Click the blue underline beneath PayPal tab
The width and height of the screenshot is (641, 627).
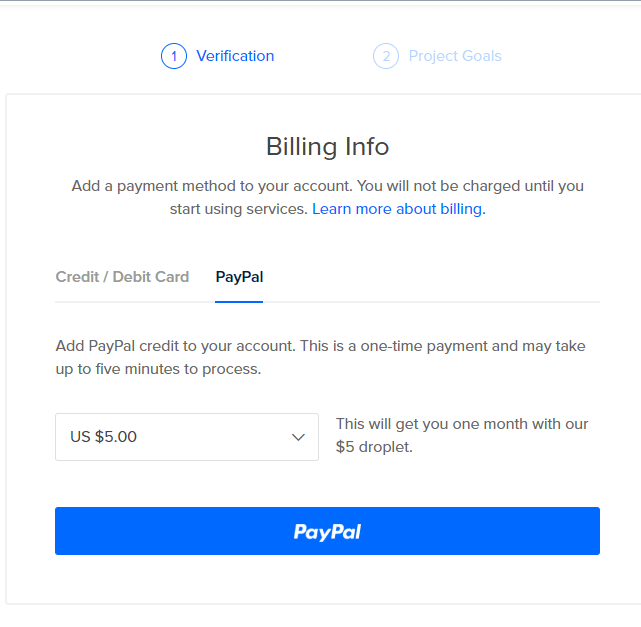[x=239, y=301]
